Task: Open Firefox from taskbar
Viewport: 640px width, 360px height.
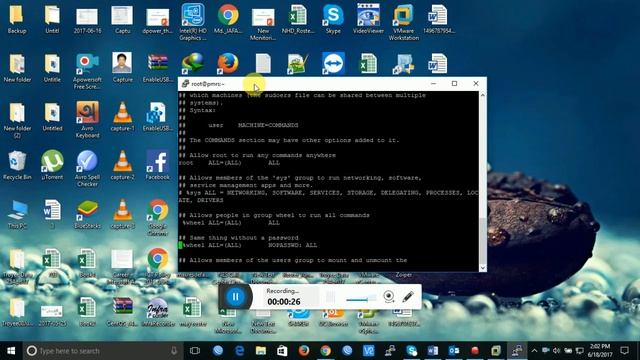Action: (x=303, y=351)
